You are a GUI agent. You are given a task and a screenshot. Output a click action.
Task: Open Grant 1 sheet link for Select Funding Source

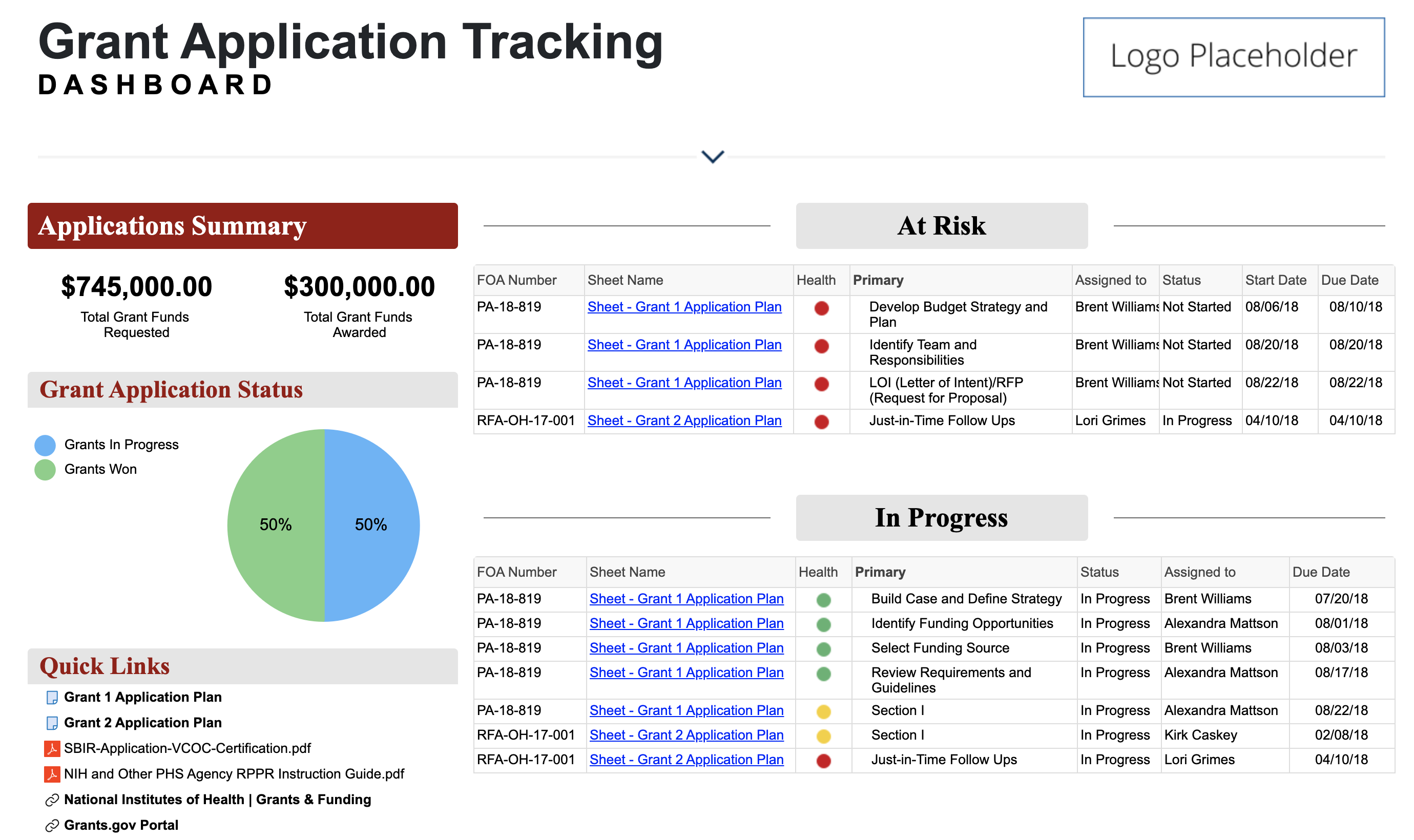686,647
